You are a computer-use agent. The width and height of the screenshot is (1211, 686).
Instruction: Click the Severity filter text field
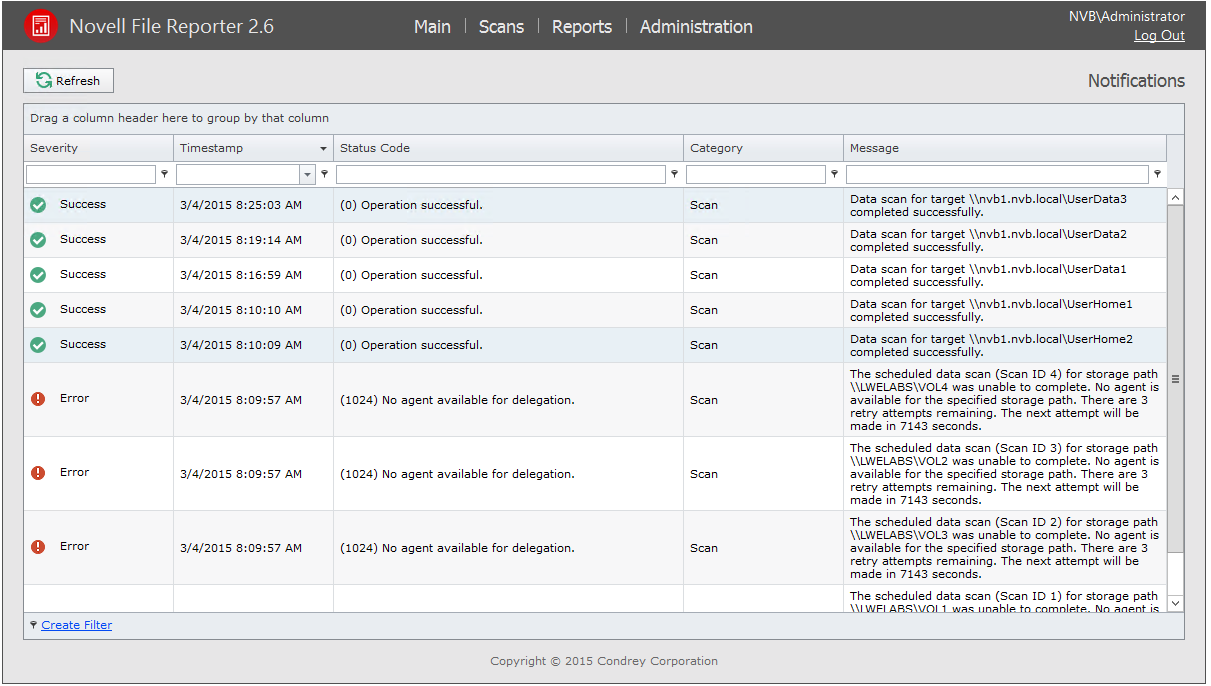[91, 175]
